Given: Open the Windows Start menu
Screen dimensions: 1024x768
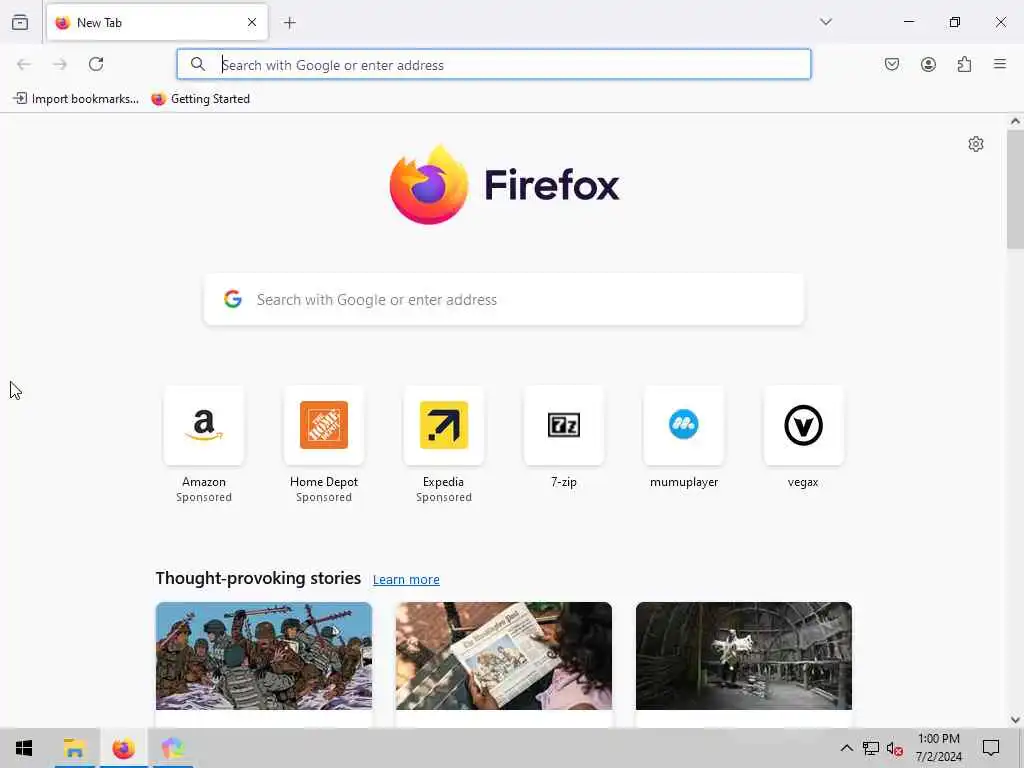Looking at the screenshot, I should point(24,748).
